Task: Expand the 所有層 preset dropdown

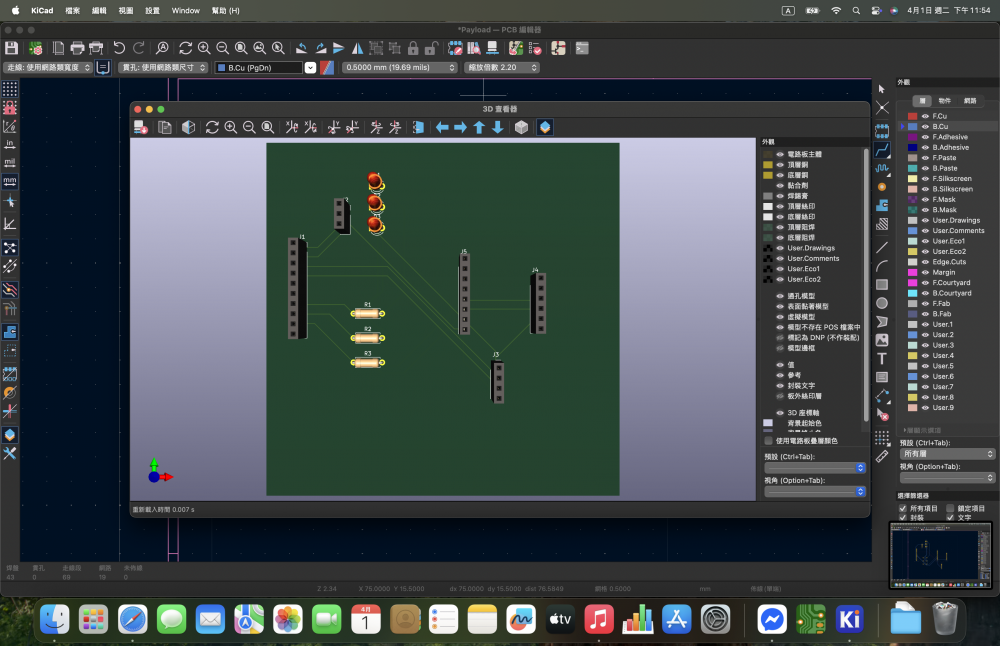Action: tap(947, 454)
